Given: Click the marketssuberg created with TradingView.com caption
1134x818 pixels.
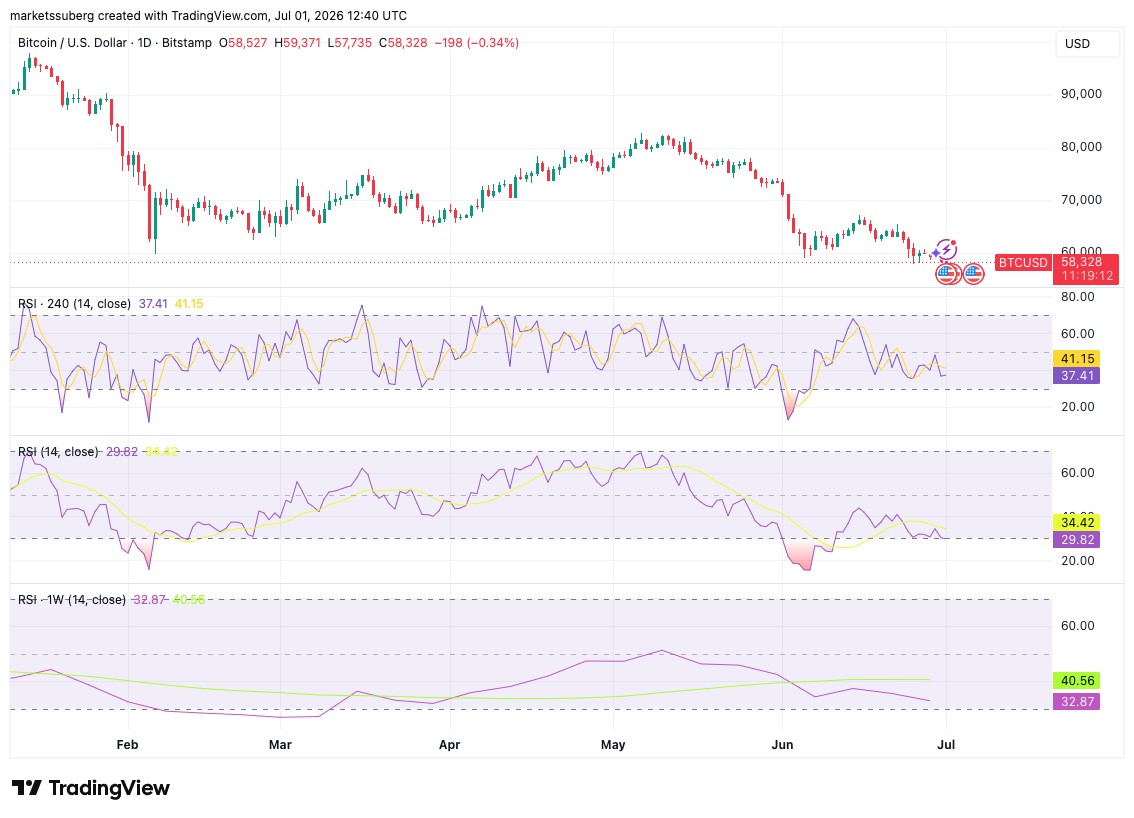Looking at the screenshot, I should [x=208, y=15].
